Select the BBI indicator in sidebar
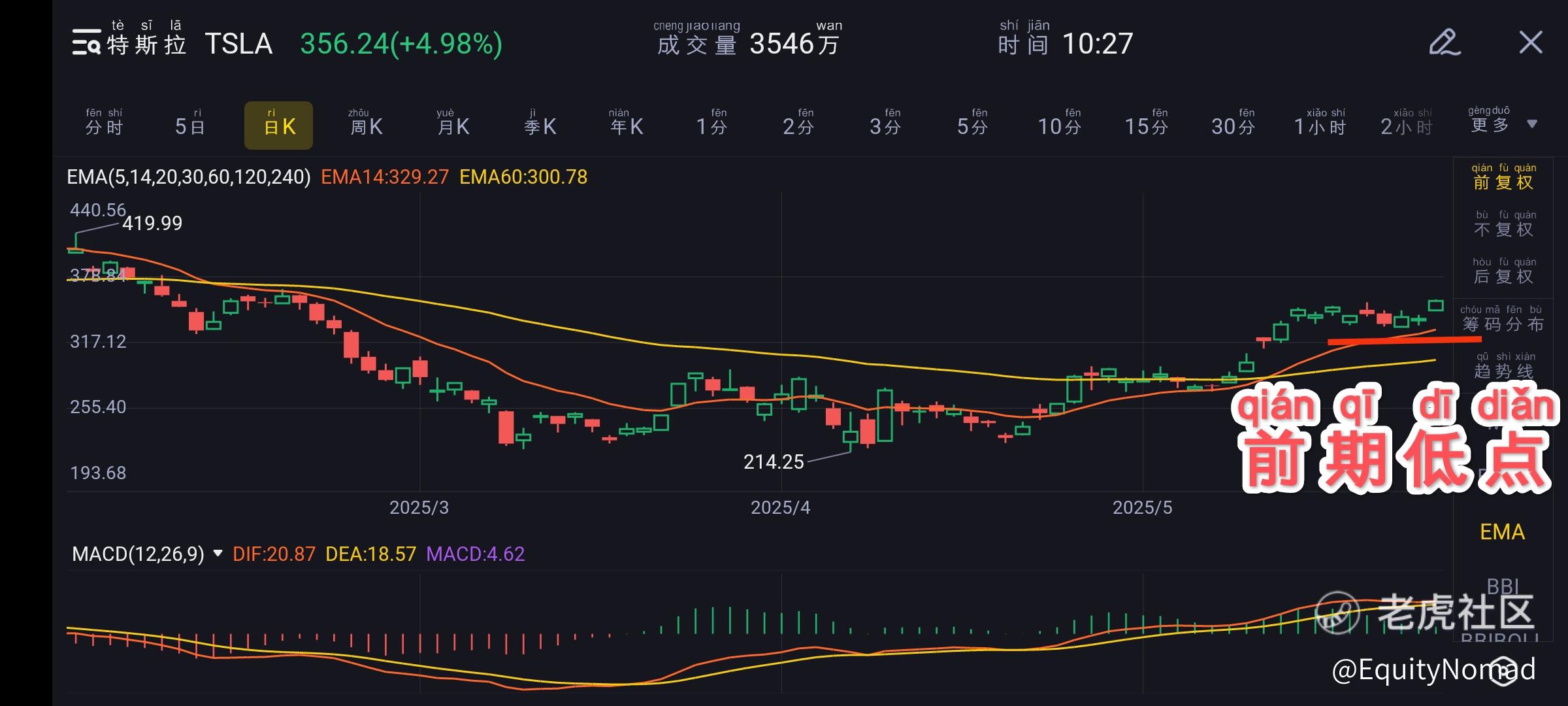The height and width of the screenshot is (706, 1568). 1502,586
